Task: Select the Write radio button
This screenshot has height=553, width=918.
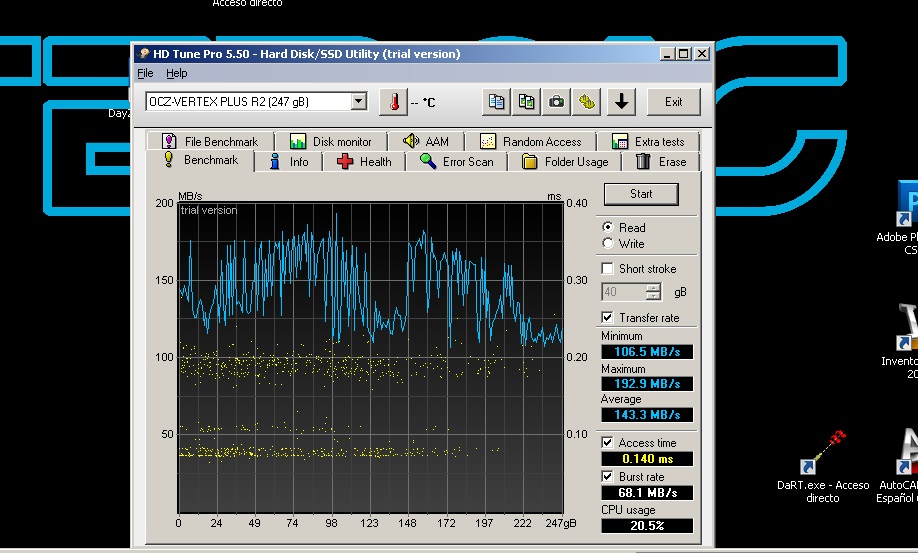Action: [608, 244]
